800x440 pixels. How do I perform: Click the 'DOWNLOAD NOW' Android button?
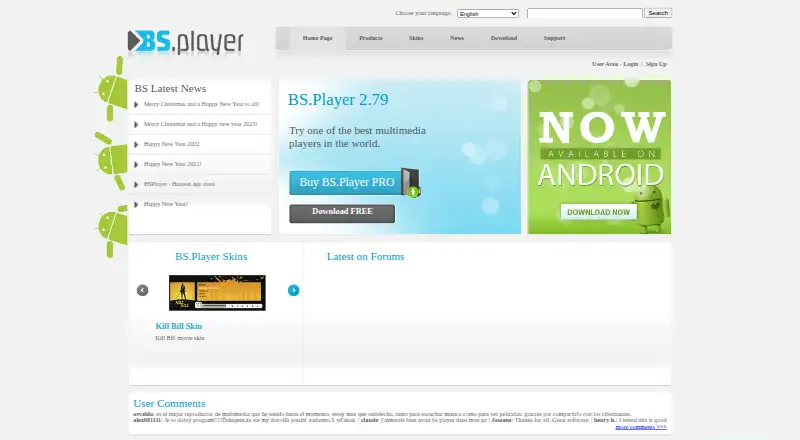[x=598, y=212]
